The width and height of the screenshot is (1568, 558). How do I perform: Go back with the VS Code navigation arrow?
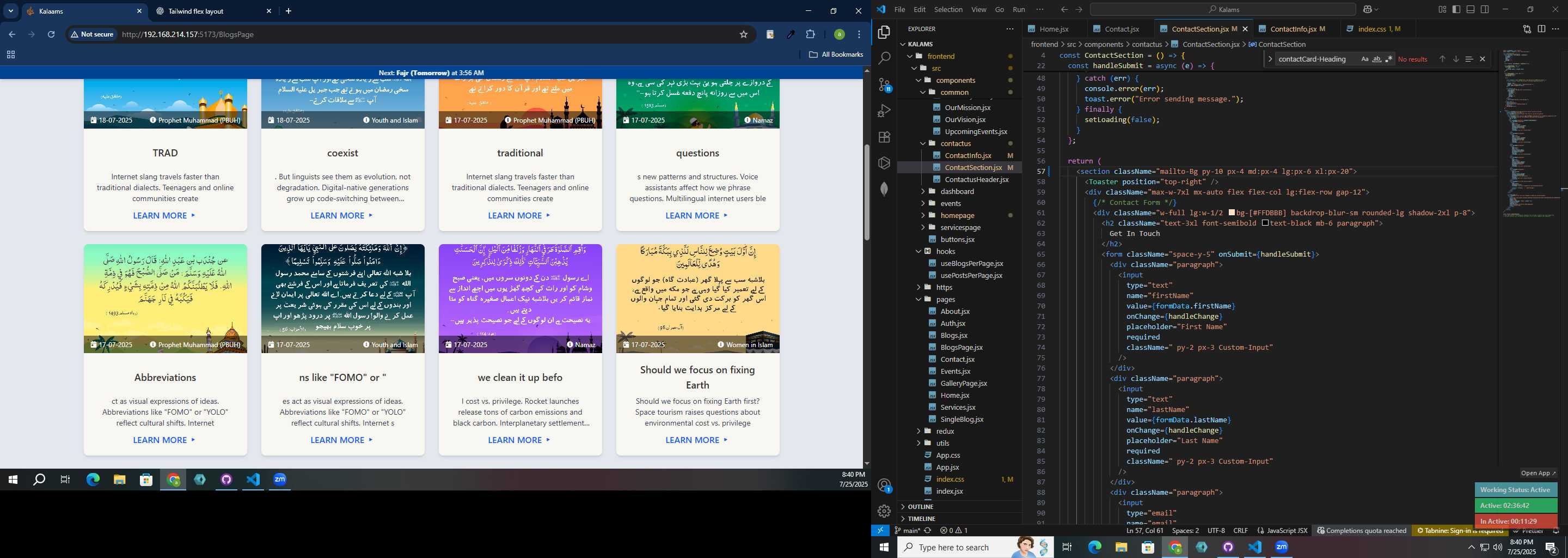point(1064,9)
